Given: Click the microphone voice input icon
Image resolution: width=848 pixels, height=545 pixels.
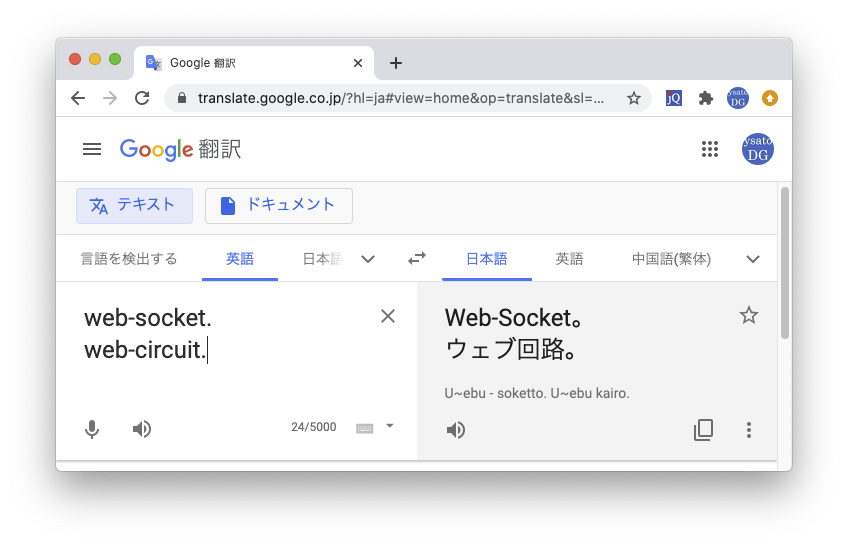Looking at the screenshot, I should click(x=92, y=429).
